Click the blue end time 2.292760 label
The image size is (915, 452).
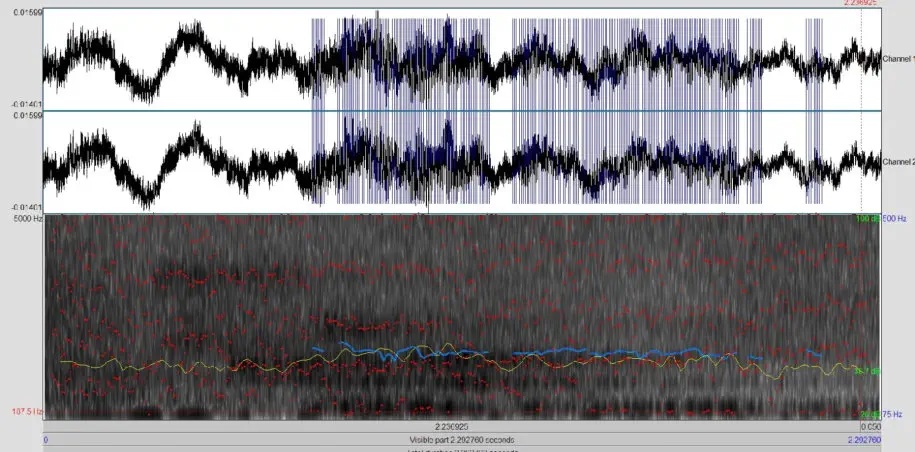(864, 440)
